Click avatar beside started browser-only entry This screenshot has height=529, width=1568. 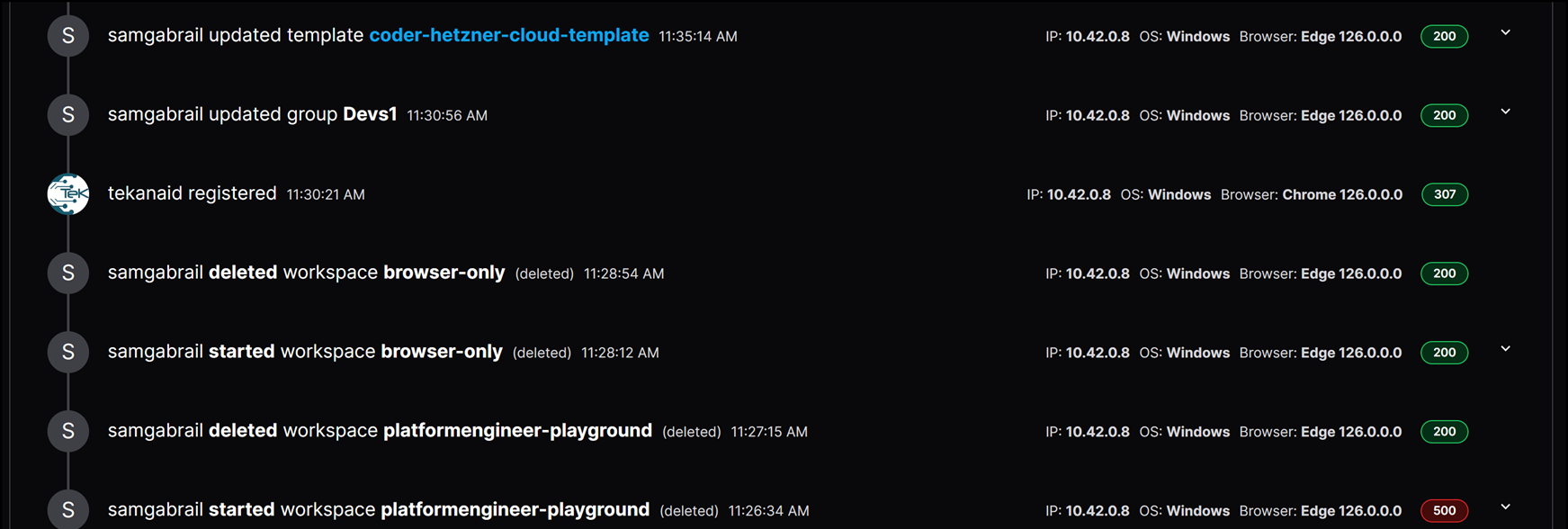pos(68,353)
